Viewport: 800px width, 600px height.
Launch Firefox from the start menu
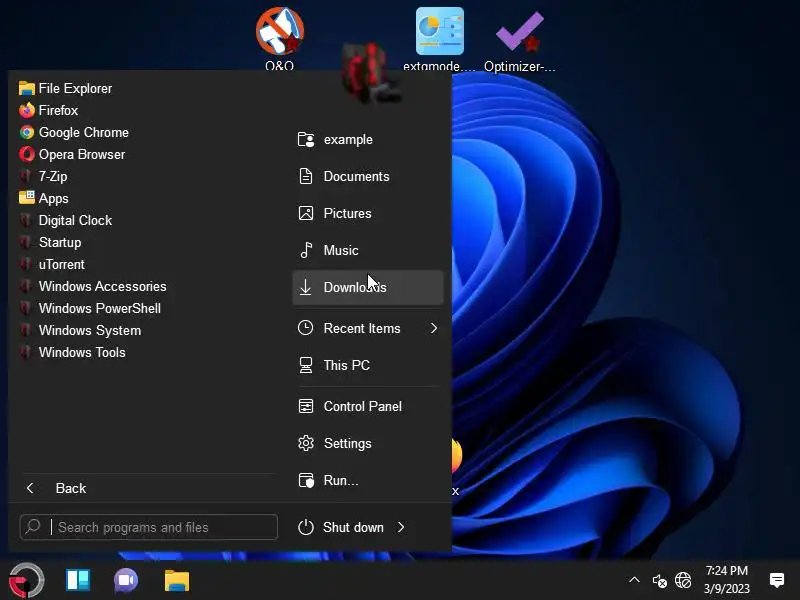48,110
